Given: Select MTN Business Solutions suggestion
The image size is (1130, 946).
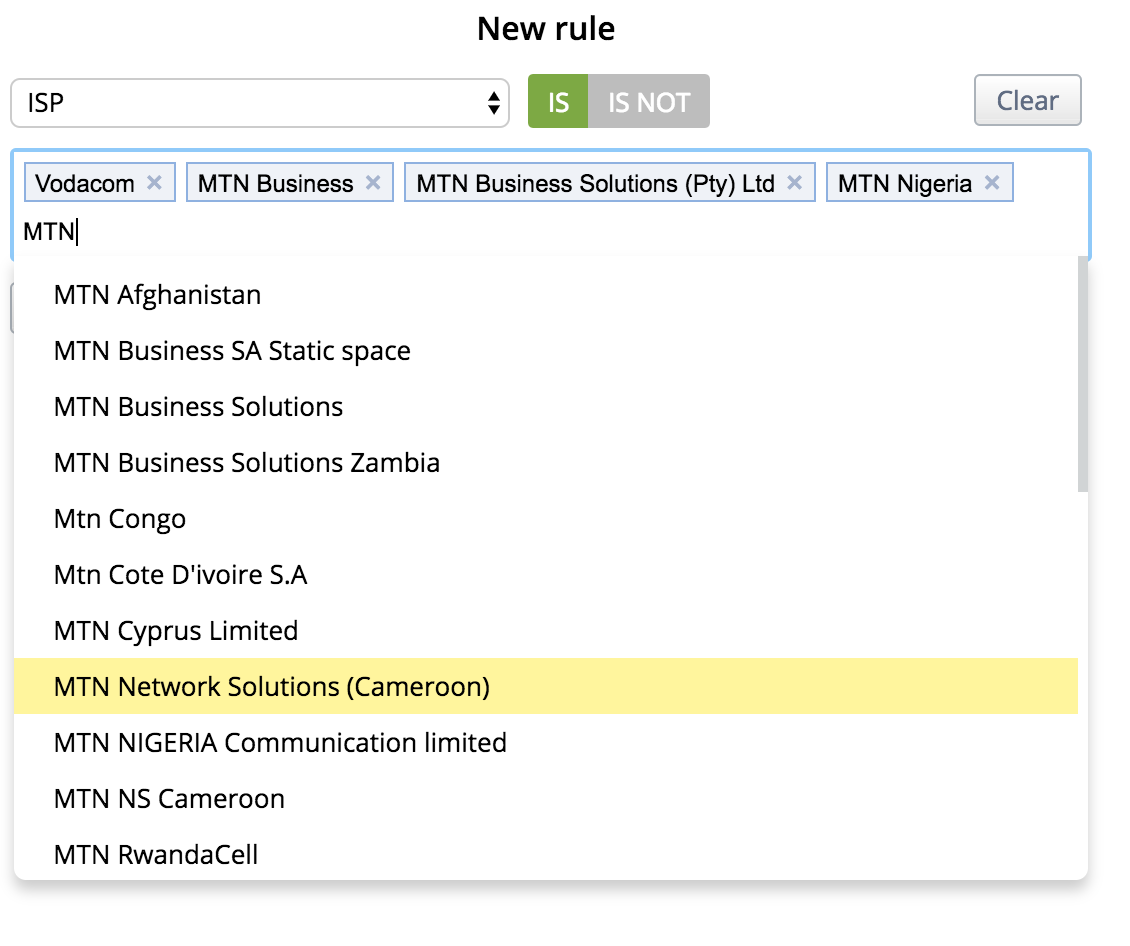Looking at the screenshot, I should [546, 407].
